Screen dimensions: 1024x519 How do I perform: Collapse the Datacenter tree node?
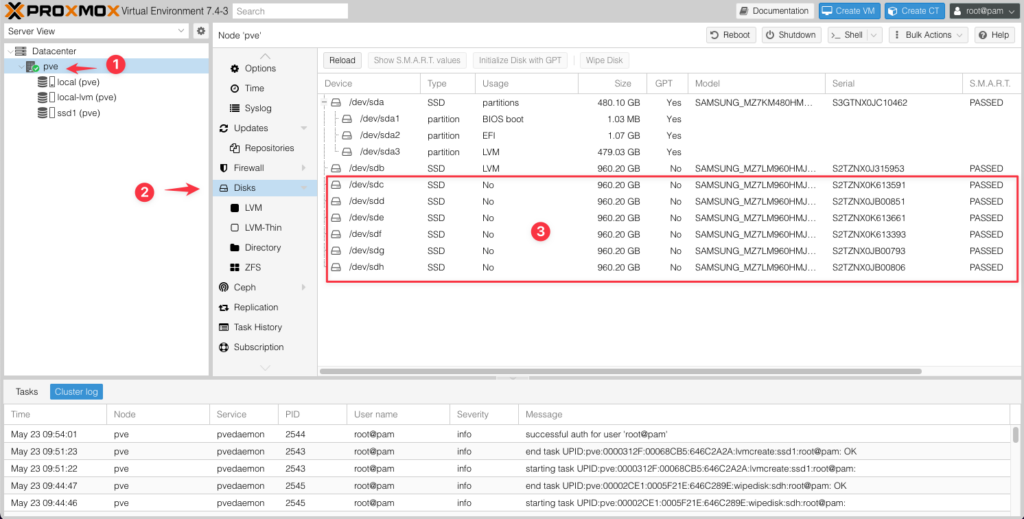[10, 51]
